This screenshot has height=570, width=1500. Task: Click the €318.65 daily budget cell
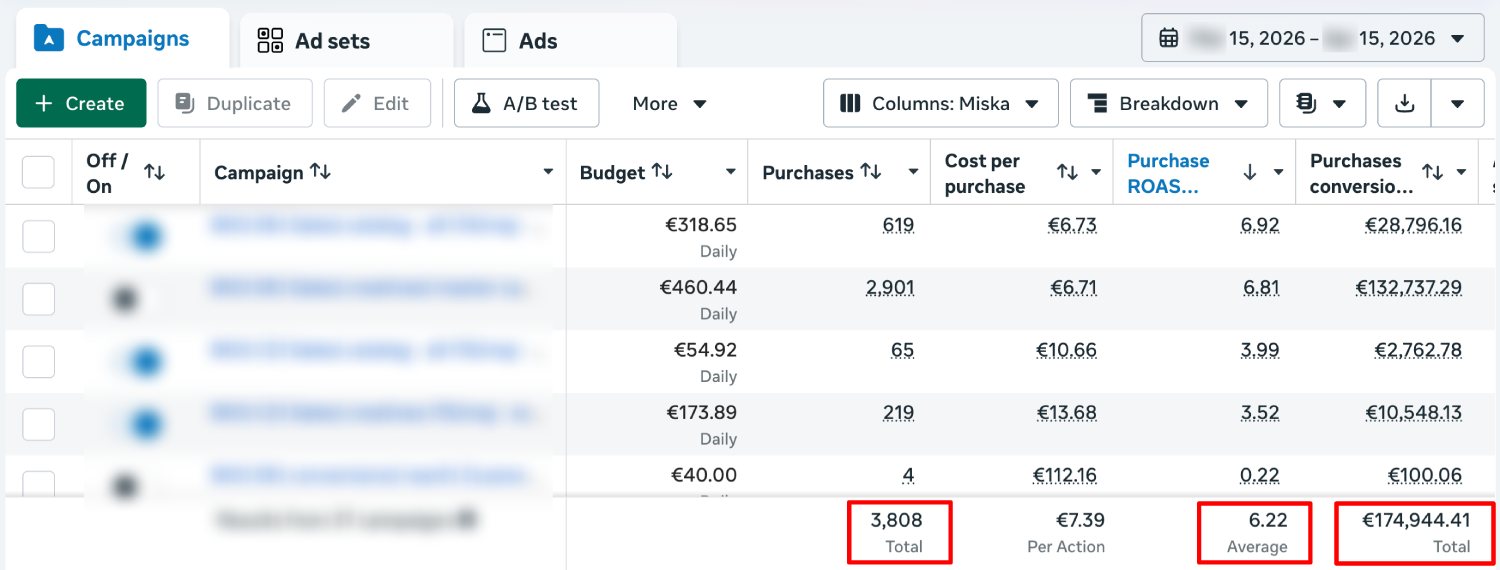[x=657, y=237]
